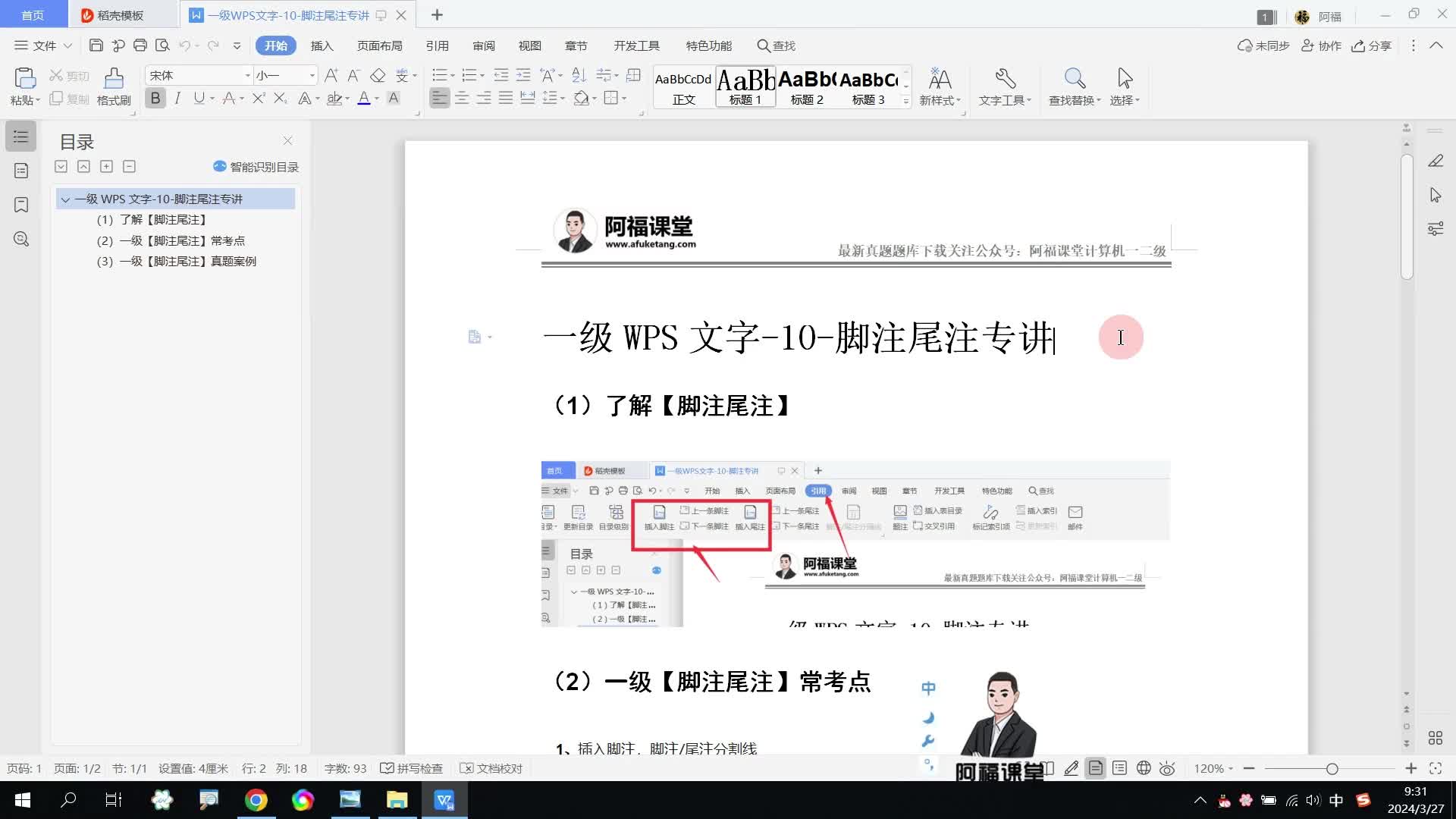Collapse the 一级 WPS 文字-10 tree node

click(65, 199)
